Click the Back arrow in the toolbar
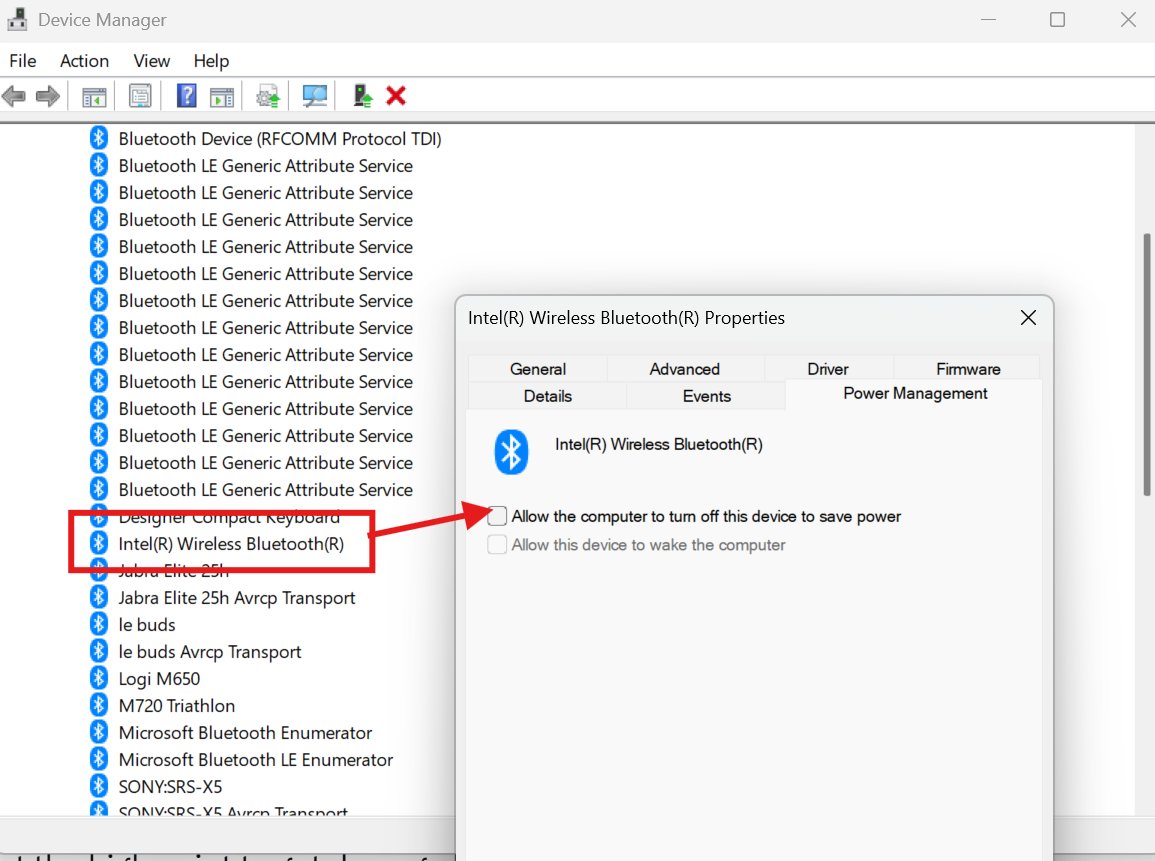This screenshot has width=1155, height=861. click(14, 96)
